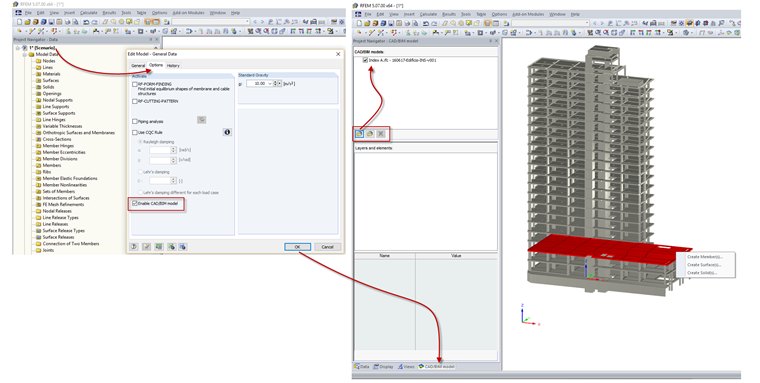
Task: Click next load case arrow in right toolbar
Action: [602, 23]
